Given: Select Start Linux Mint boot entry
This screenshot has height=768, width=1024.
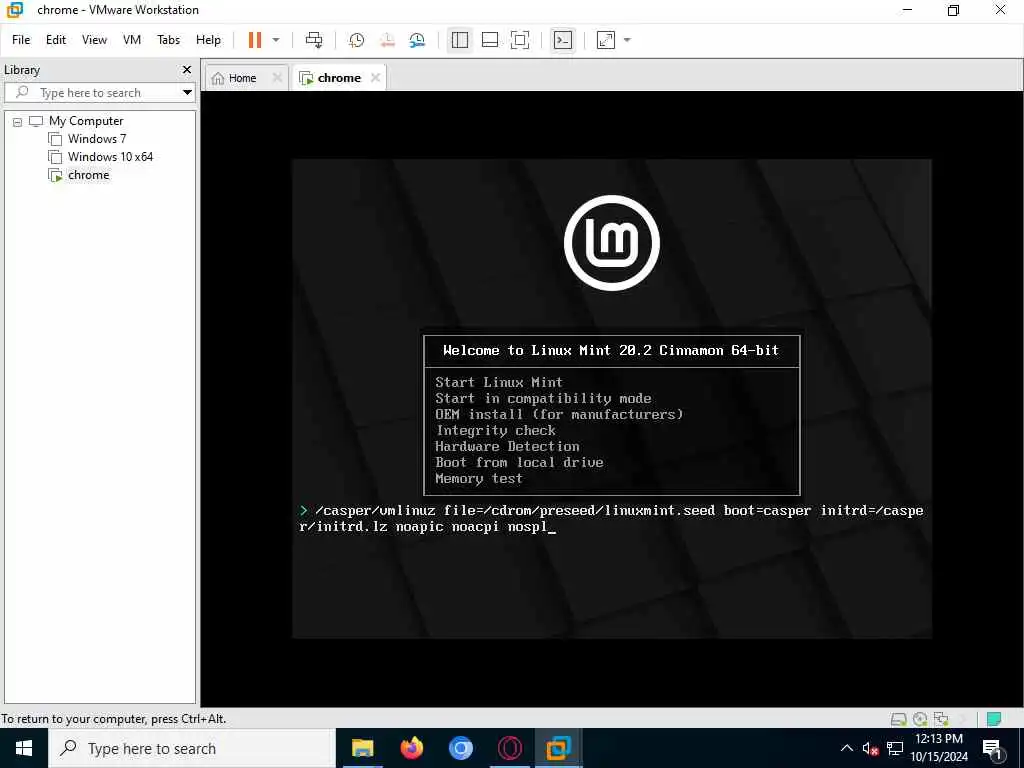Looking at the screenshot, I should pos(499,382).
